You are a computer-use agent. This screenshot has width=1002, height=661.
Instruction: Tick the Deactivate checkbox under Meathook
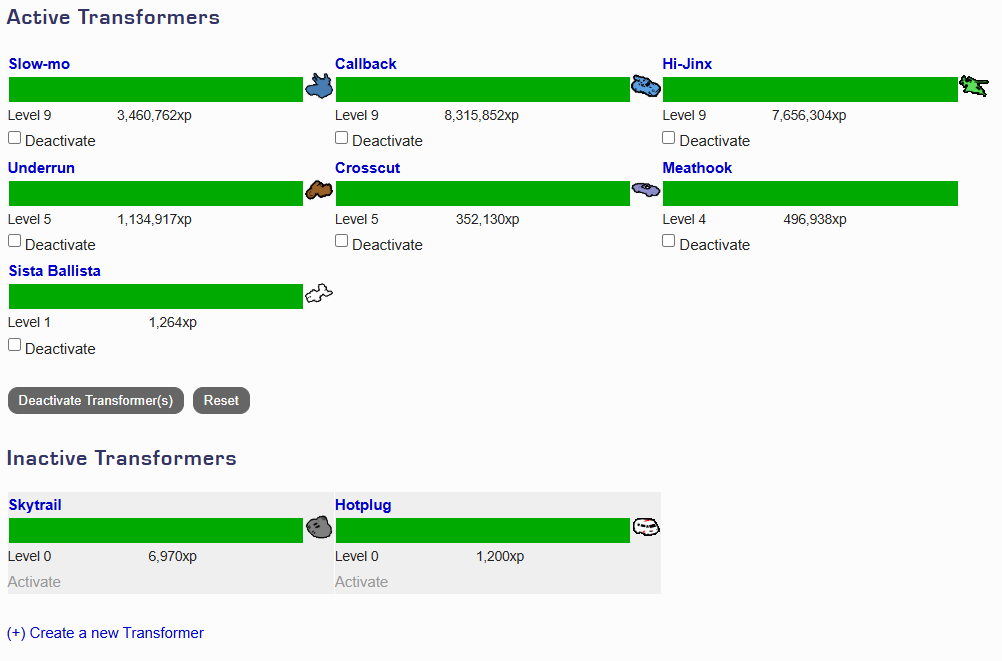pos(669,241)
